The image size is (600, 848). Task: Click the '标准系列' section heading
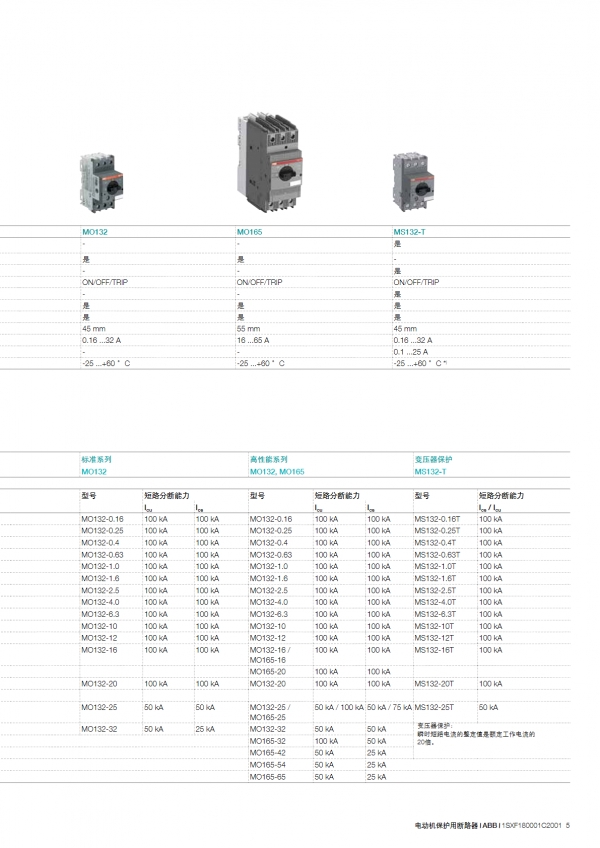click(x=96, y=460)
